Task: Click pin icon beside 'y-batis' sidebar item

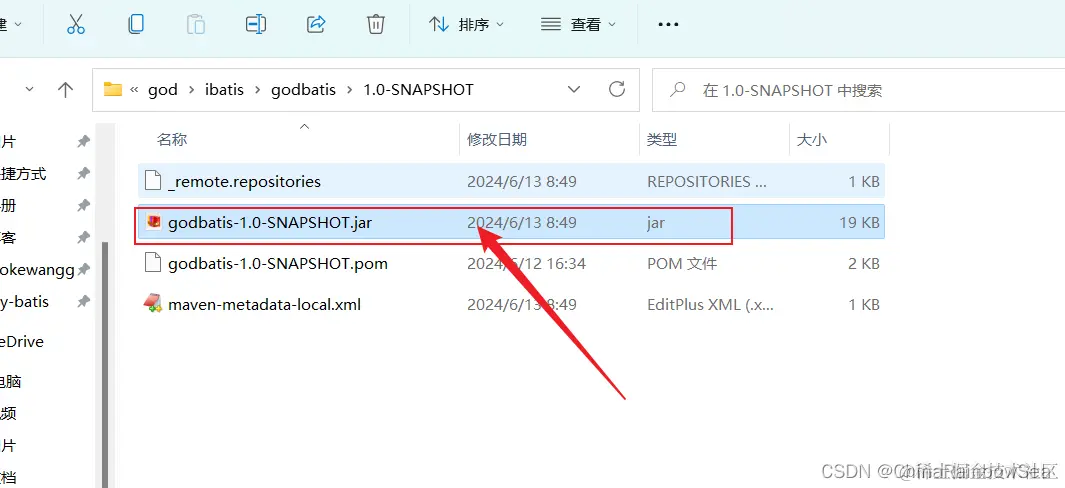Action: [83, 301]
